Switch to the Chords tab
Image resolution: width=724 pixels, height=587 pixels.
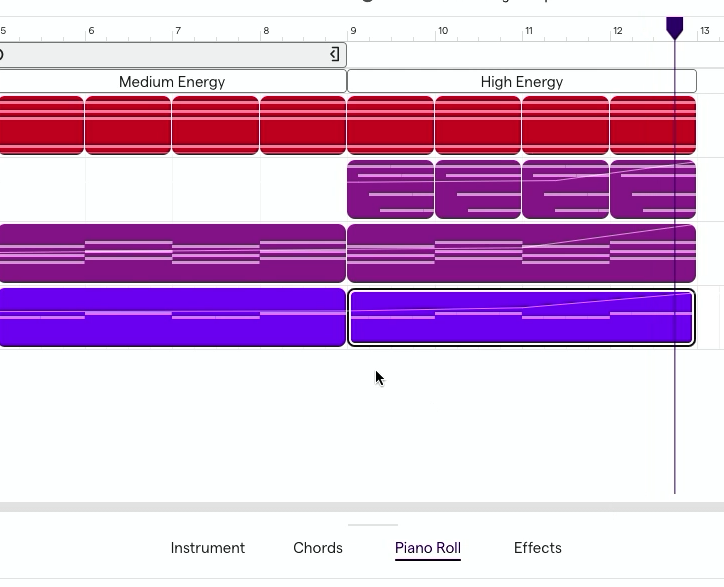click(x=318, y=548)
